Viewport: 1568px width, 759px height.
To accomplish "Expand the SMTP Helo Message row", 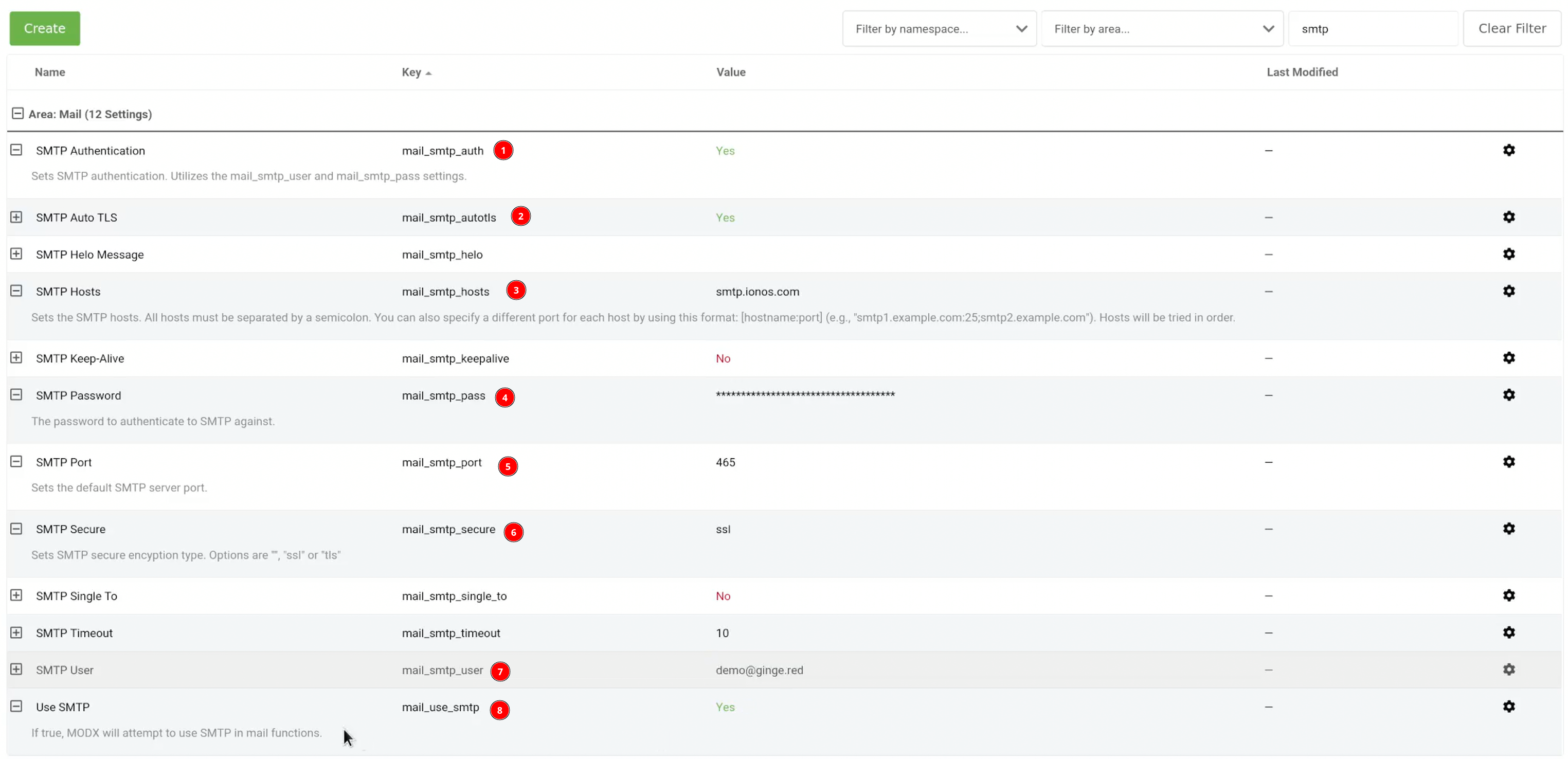I will coord(16,254).
